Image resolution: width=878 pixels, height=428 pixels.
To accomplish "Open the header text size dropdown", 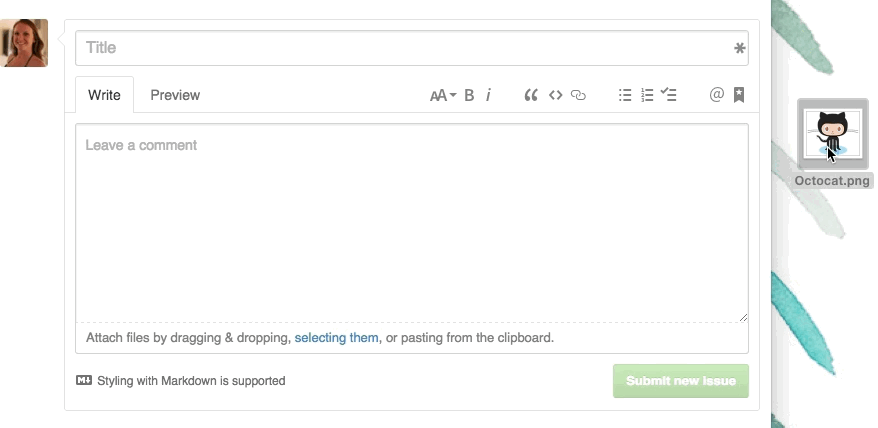I will (442, 96).
